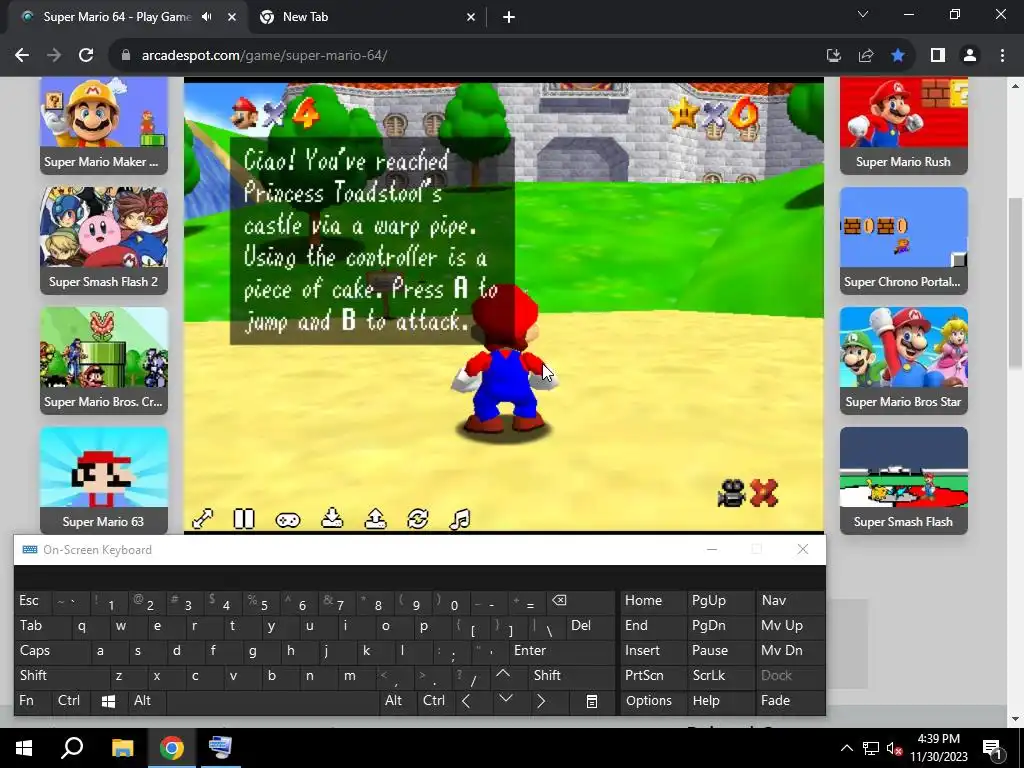Click the spacebar on On-Screen Keyboard
1024x768 pixels.
pyautogui.click(x=274, y=701)
